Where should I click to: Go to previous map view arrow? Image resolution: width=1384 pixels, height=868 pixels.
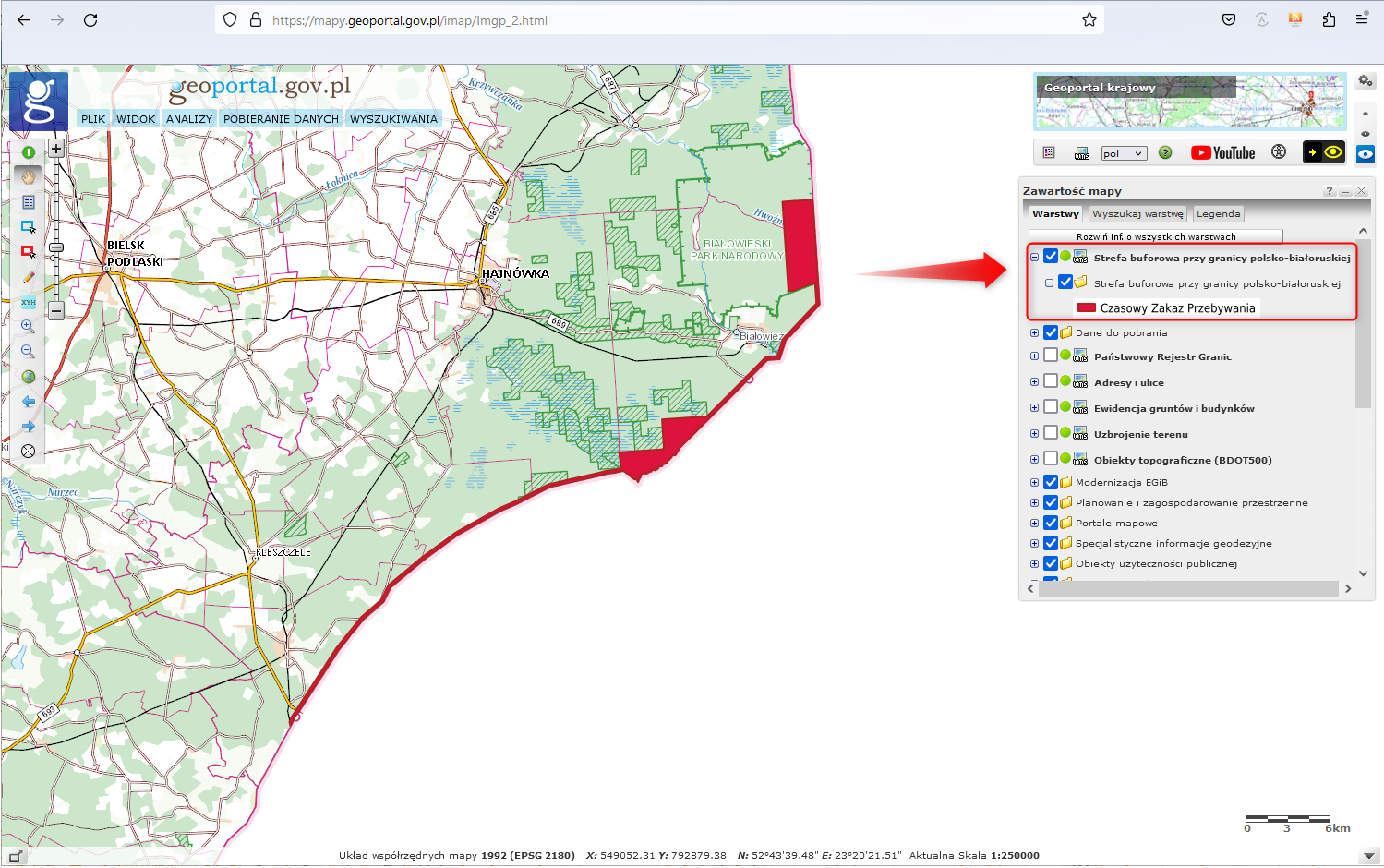click(x=29, y=402)
